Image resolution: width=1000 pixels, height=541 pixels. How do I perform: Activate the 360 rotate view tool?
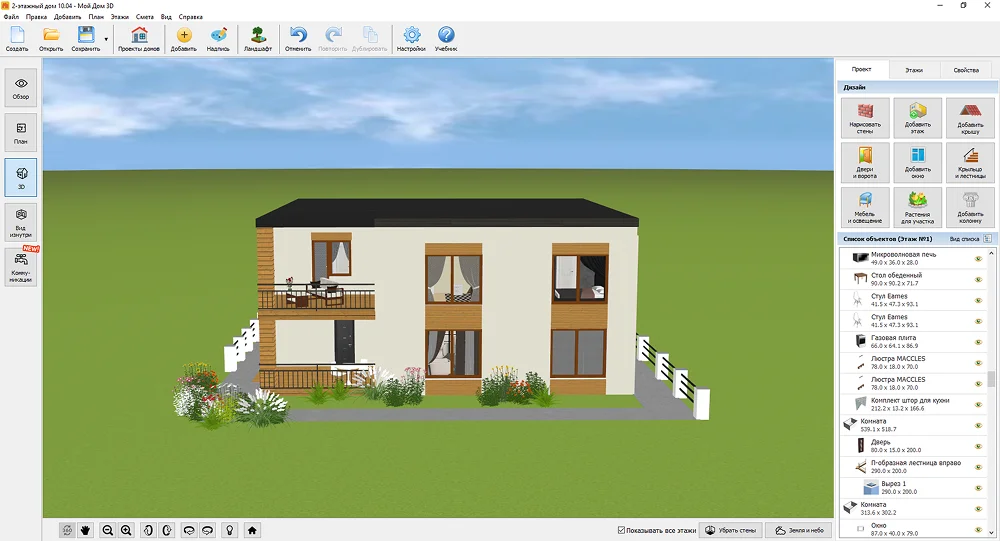click(67, 530)
